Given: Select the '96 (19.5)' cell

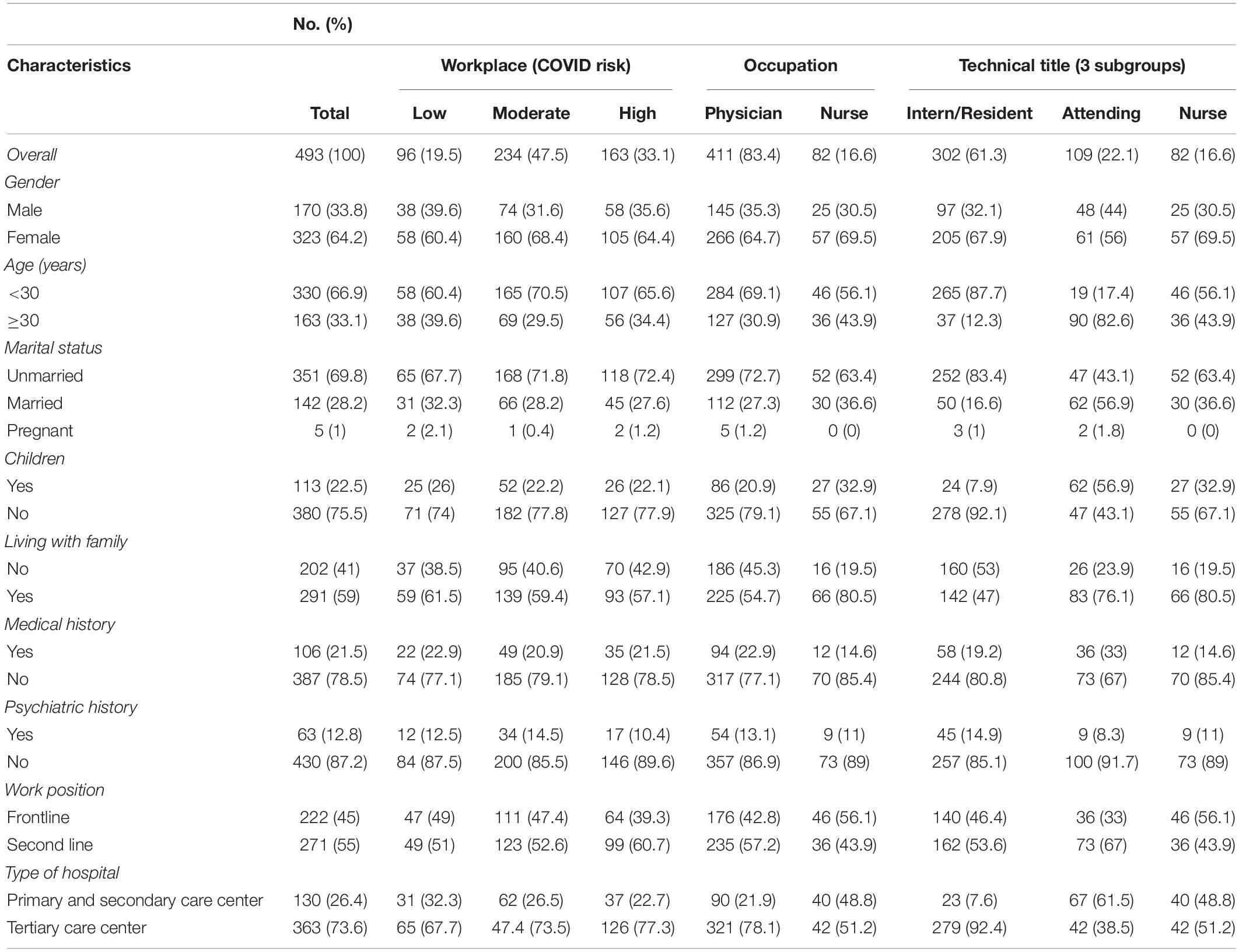Looking at the screenshot, I should click(429, 155).
